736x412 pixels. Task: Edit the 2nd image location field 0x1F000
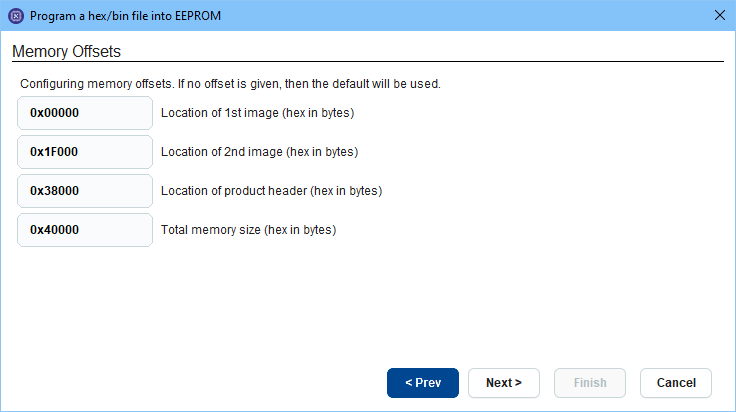pos(85,152)
